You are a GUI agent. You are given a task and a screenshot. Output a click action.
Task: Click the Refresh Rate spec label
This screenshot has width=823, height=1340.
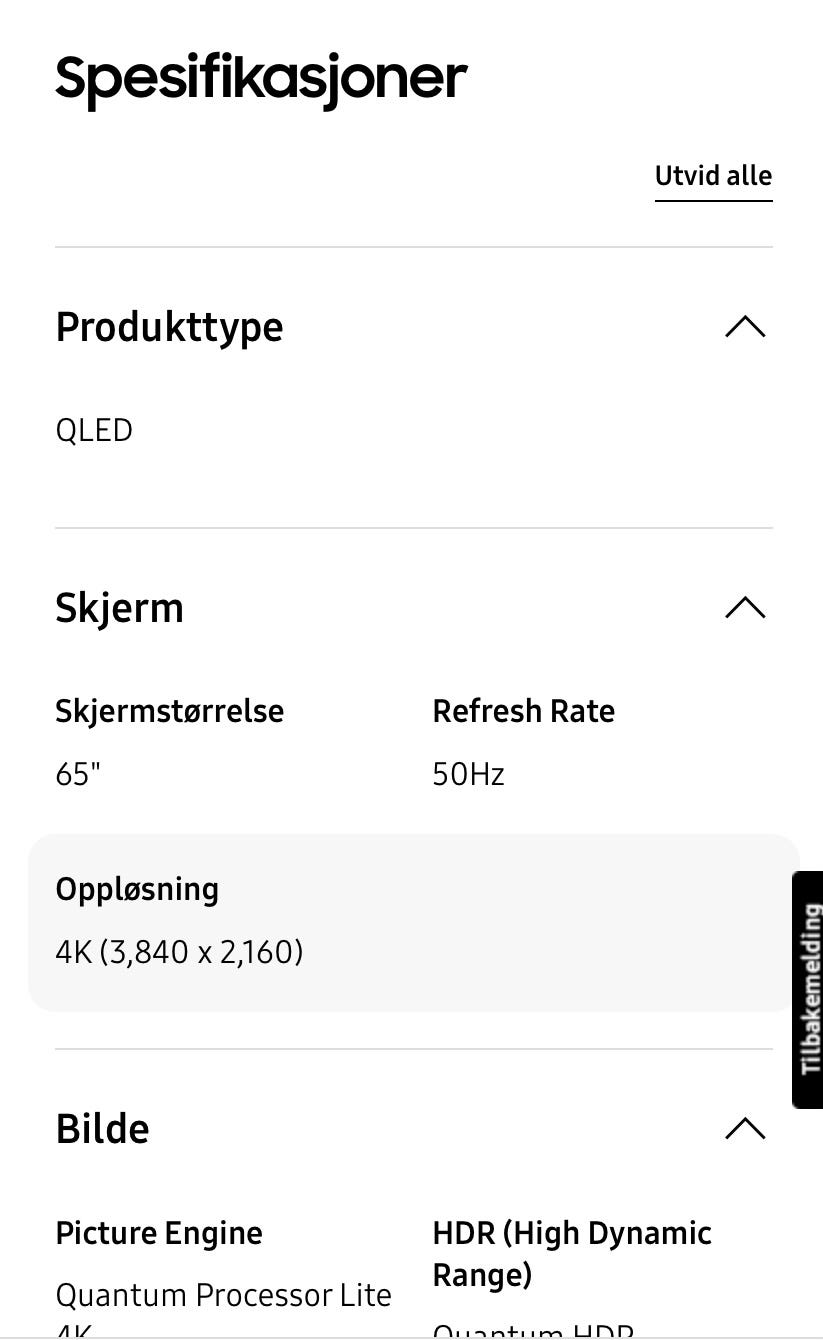coord(523,711)
